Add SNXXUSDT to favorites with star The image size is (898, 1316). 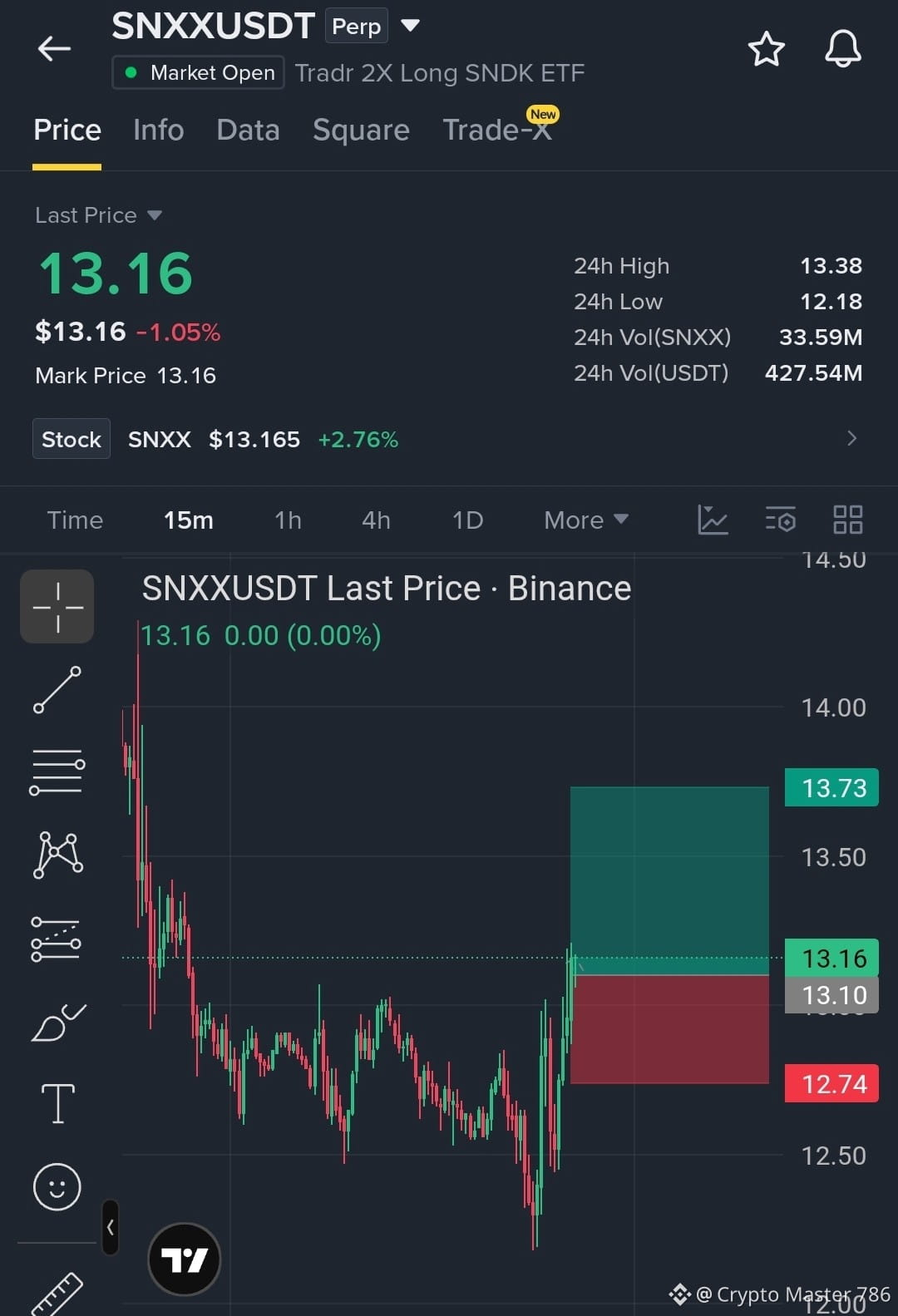(766, 49)
